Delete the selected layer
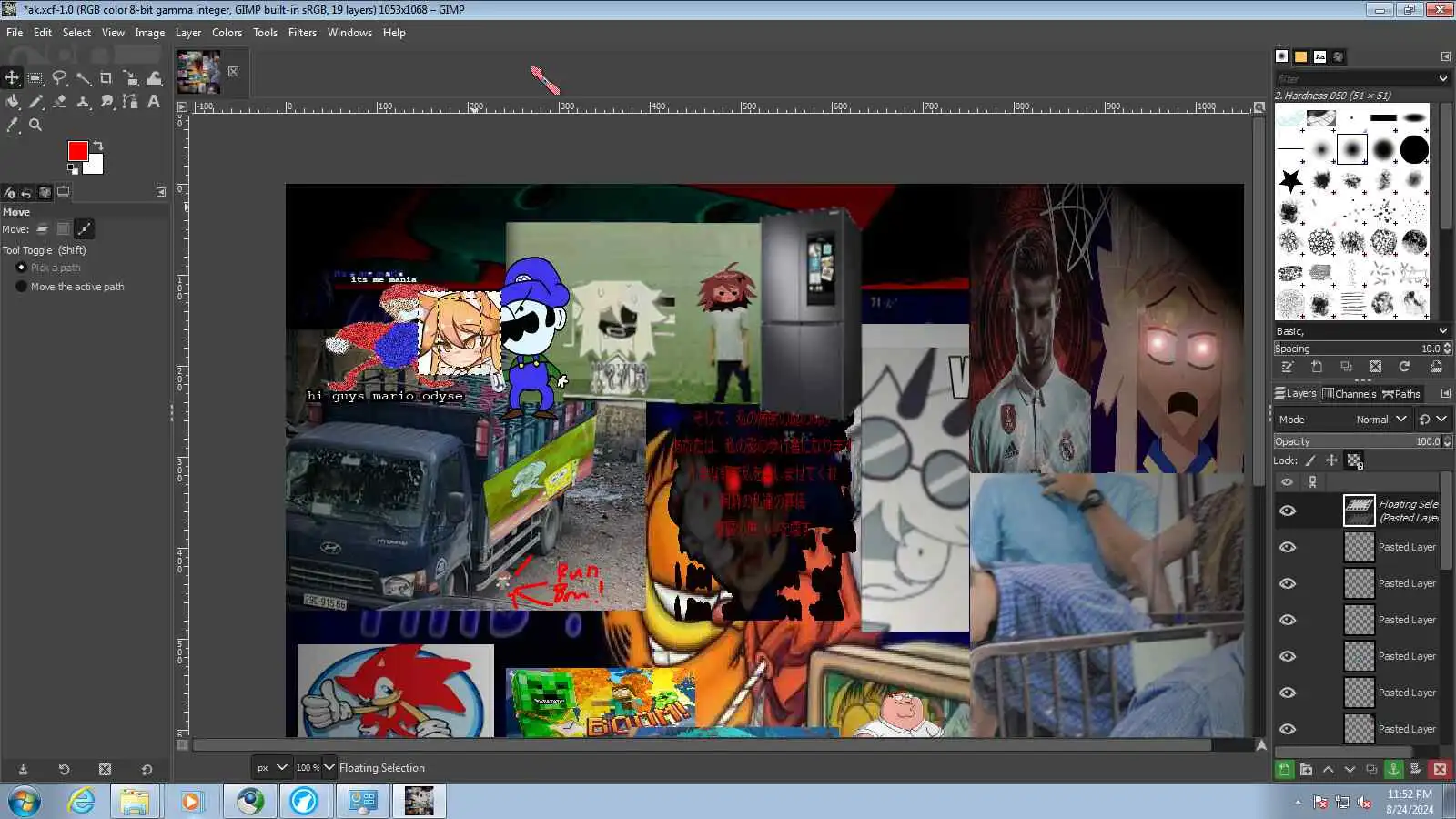Image resolution: width=1456 pixels, height=819 pixels. 1440,769
